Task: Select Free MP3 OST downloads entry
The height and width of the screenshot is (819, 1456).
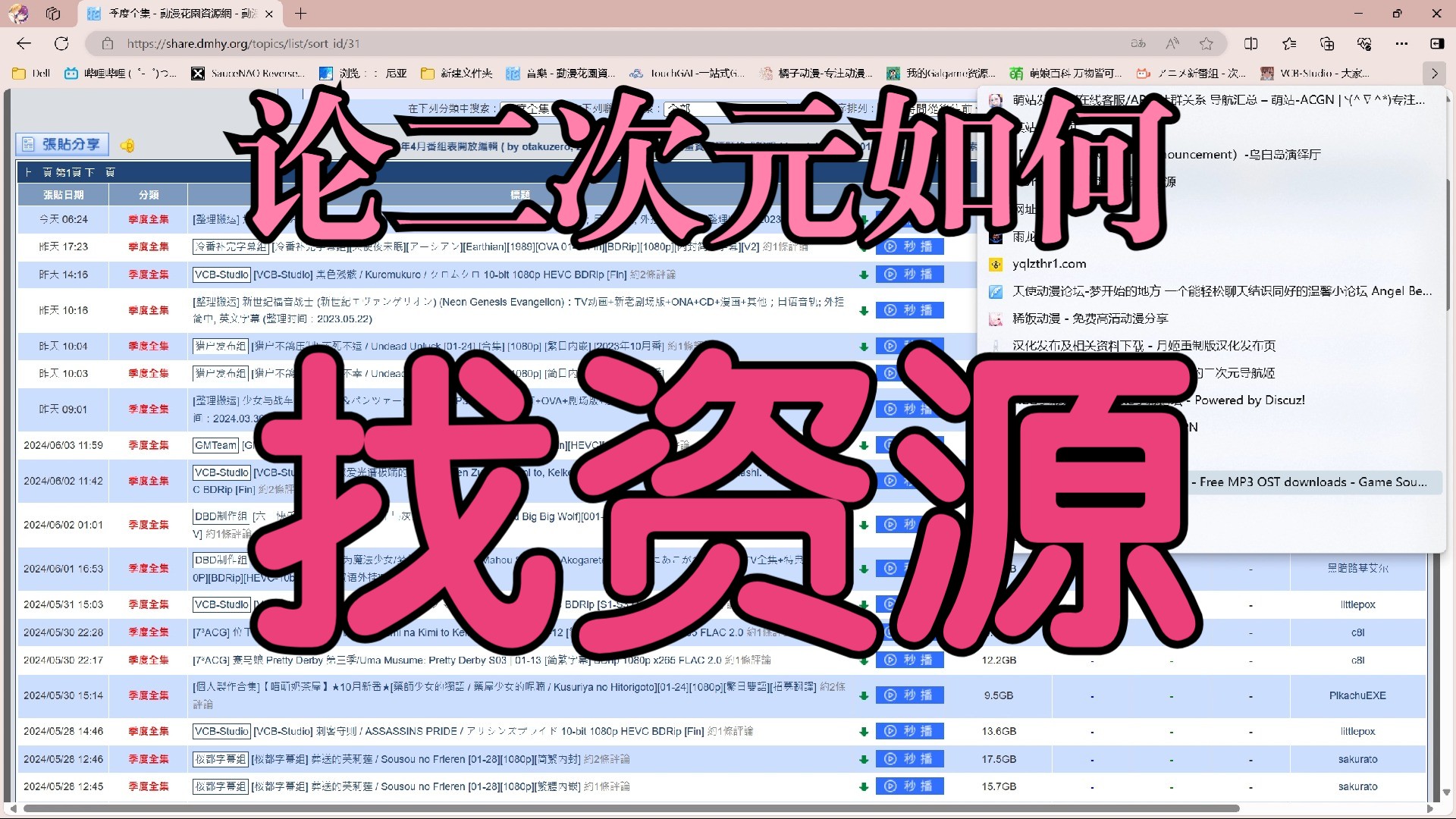Action: (x=1211, y=482)
